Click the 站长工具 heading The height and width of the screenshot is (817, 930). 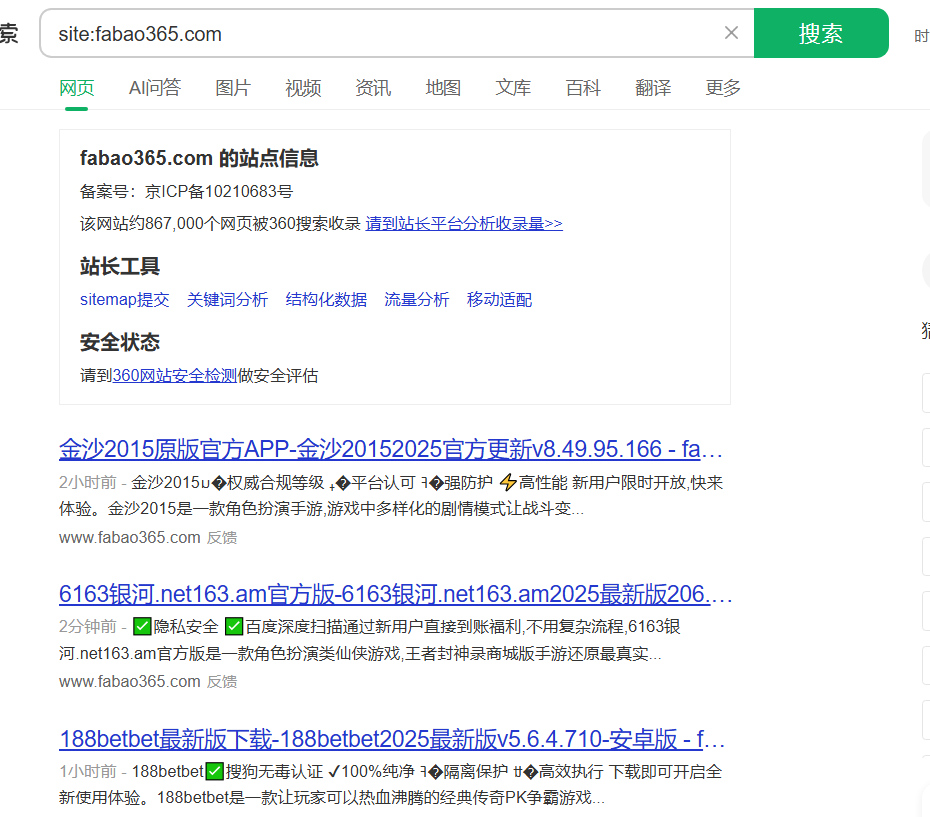click(x=120, y=266)
